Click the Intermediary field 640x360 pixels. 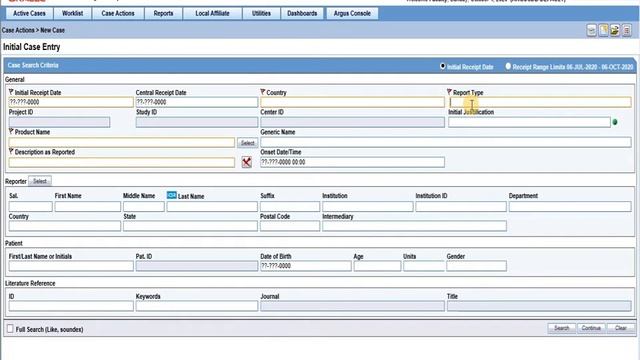coord(415,226)
